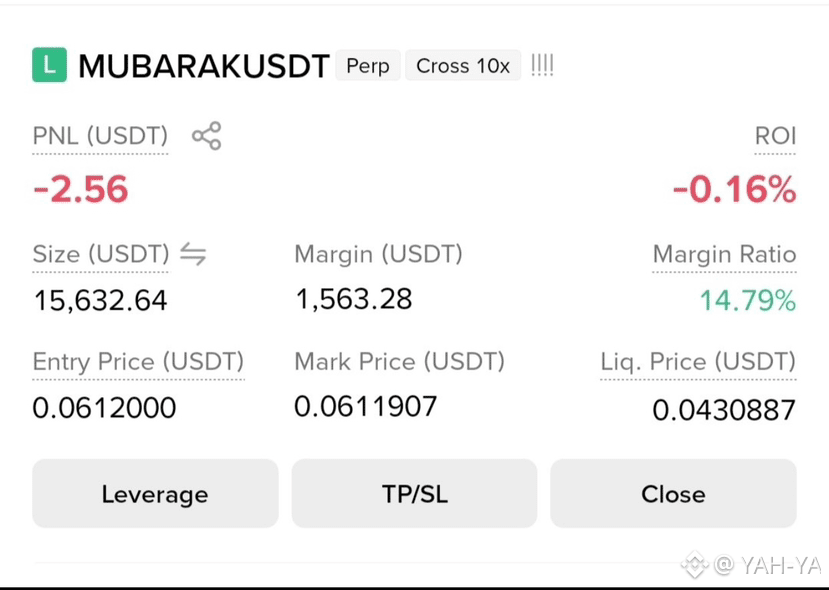Image resolution: width=829 pixels, height=590 pixels.
Task: Click the Margin (USDT) value 1,563.28
Action: coord(354,299)
